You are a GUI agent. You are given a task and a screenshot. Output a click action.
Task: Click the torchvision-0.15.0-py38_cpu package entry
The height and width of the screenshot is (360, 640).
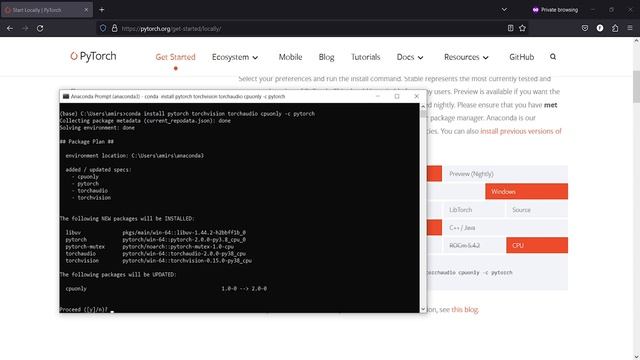click(187, 260)
